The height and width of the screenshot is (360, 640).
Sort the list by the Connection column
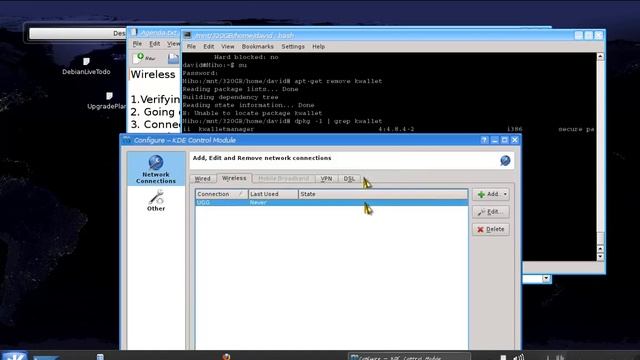click(x=222, y=194)
